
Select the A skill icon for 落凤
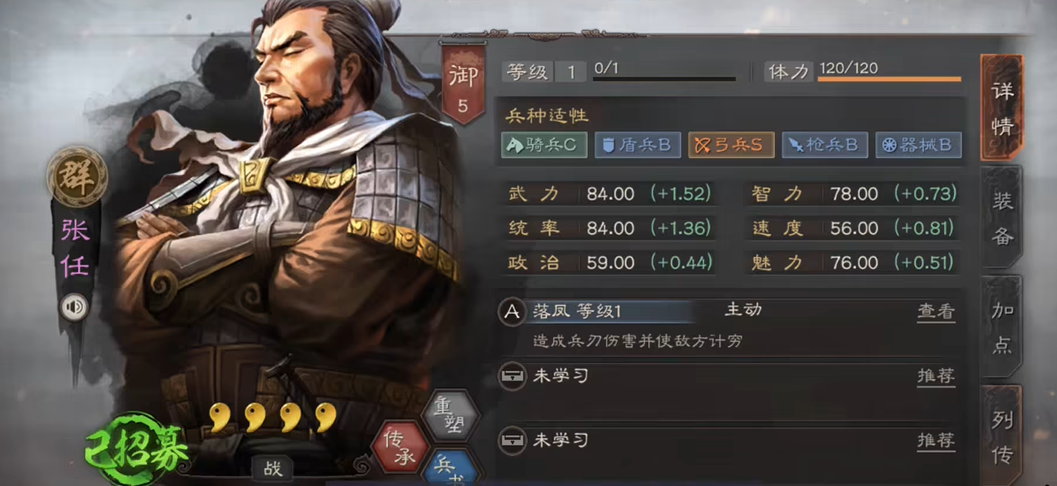[x=512, y=312]
